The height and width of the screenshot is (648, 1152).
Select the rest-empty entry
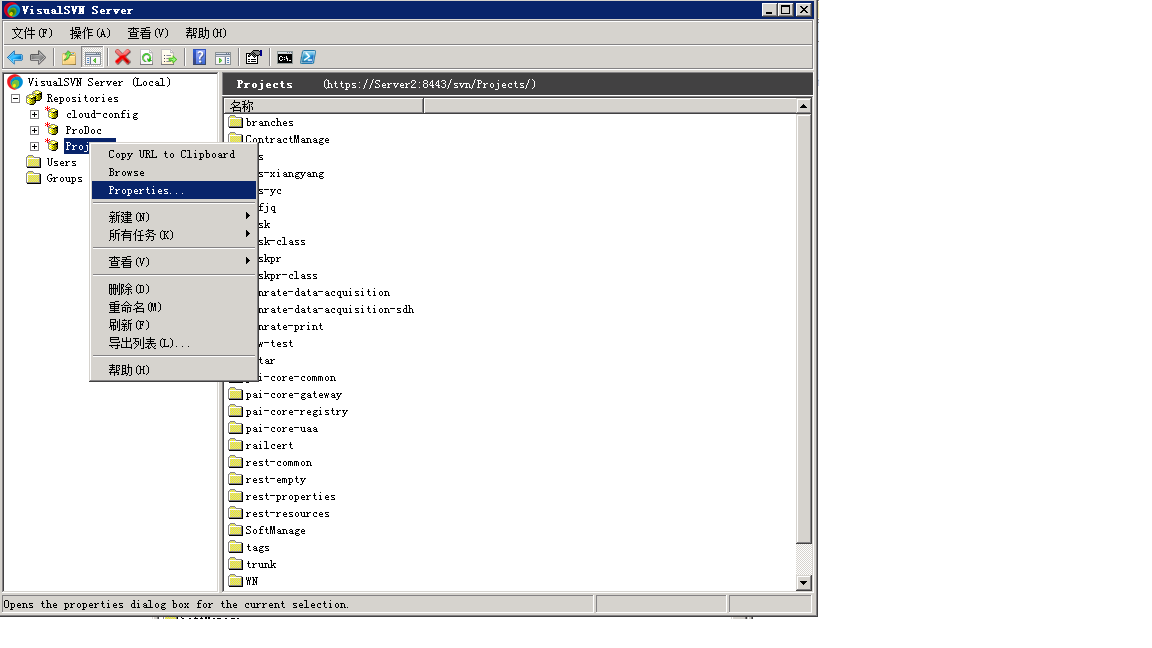(x=276, y=480)
